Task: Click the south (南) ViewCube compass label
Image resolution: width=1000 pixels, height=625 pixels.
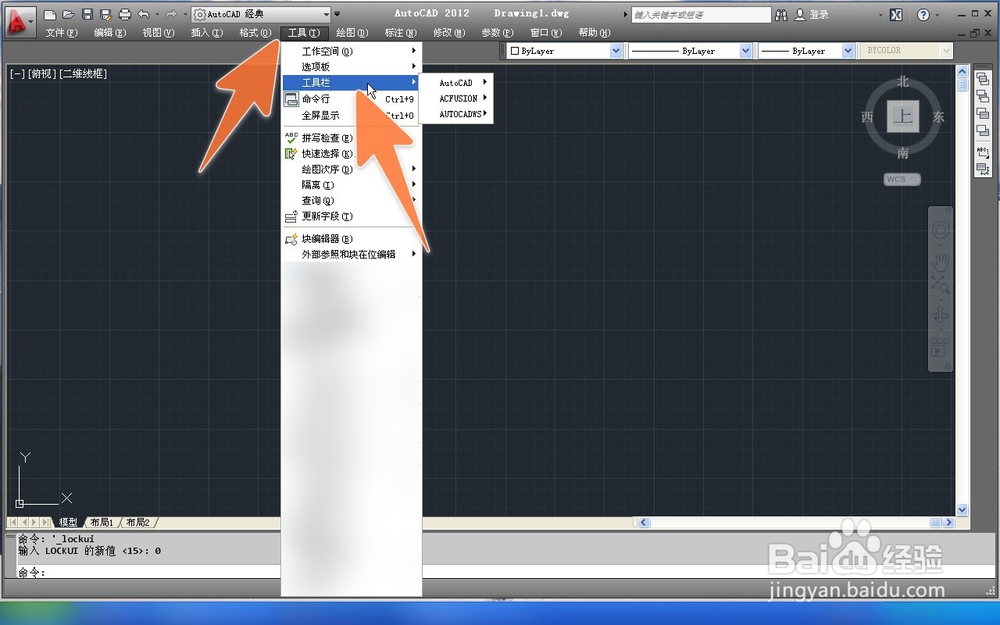Action: (x=902, y=152)
